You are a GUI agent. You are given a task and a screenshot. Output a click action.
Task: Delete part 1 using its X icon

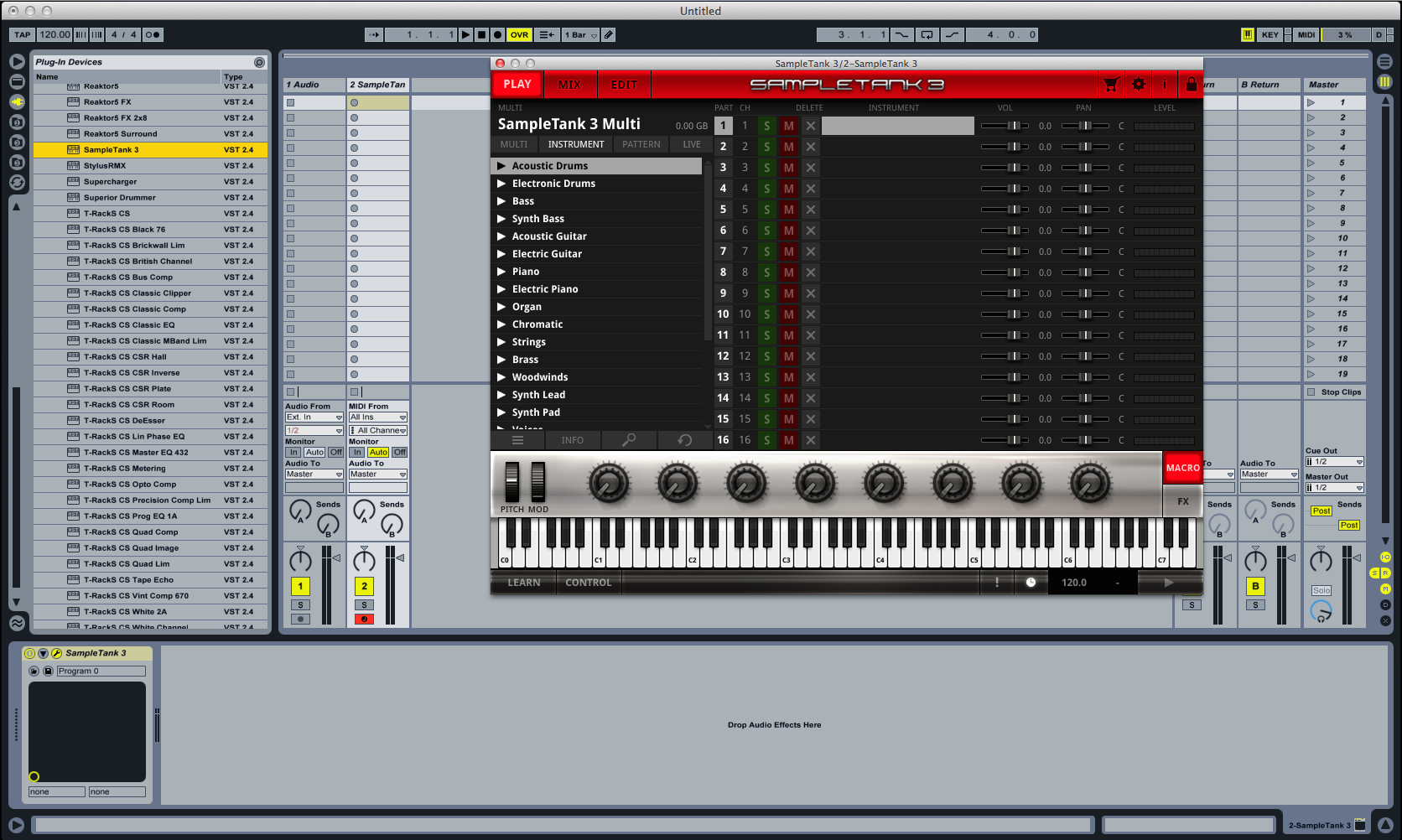(810, 126)
